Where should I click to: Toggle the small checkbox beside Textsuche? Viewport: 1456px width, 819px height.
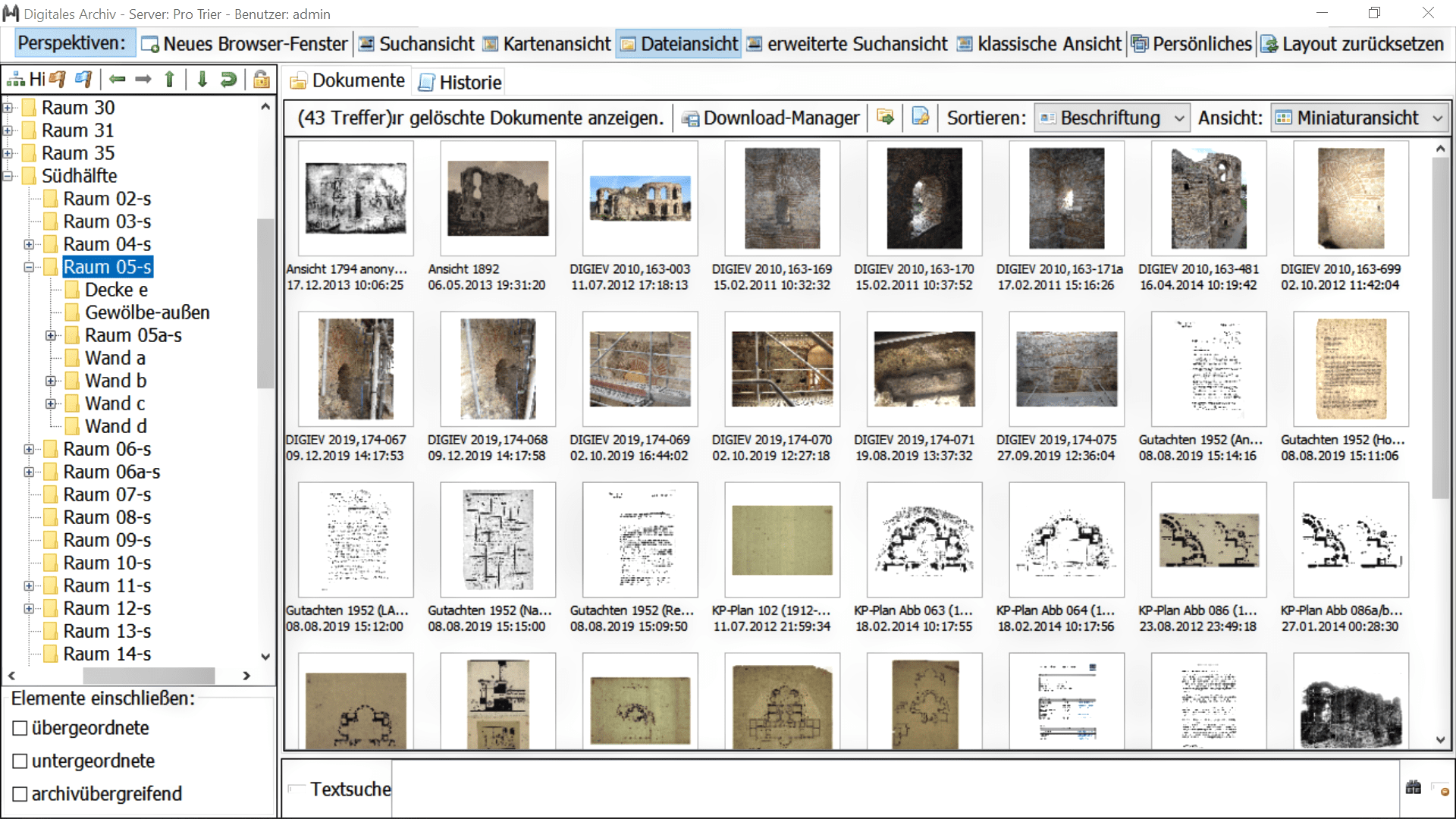(x=295, y=789)
